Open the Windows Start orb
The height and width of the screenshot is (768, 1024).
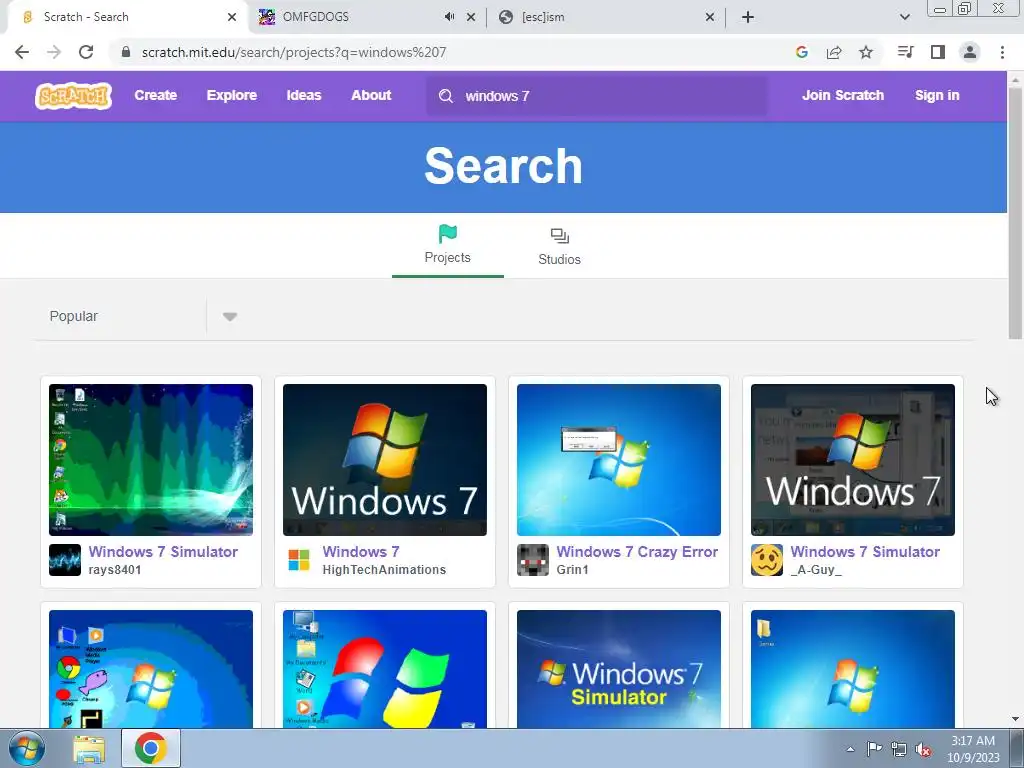point(27,748)
